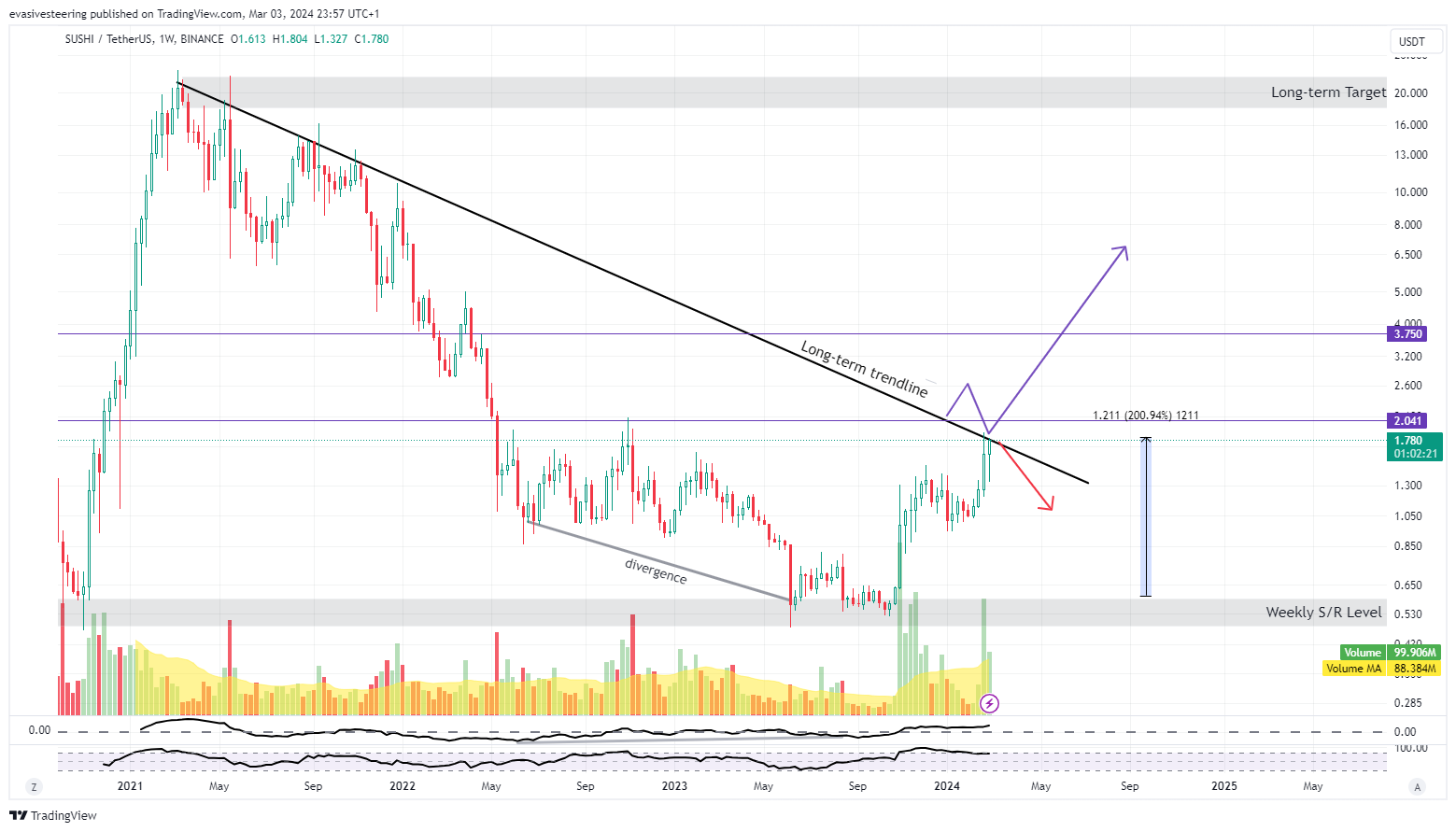Click the C1.780 close value in header

pos(372,39)
